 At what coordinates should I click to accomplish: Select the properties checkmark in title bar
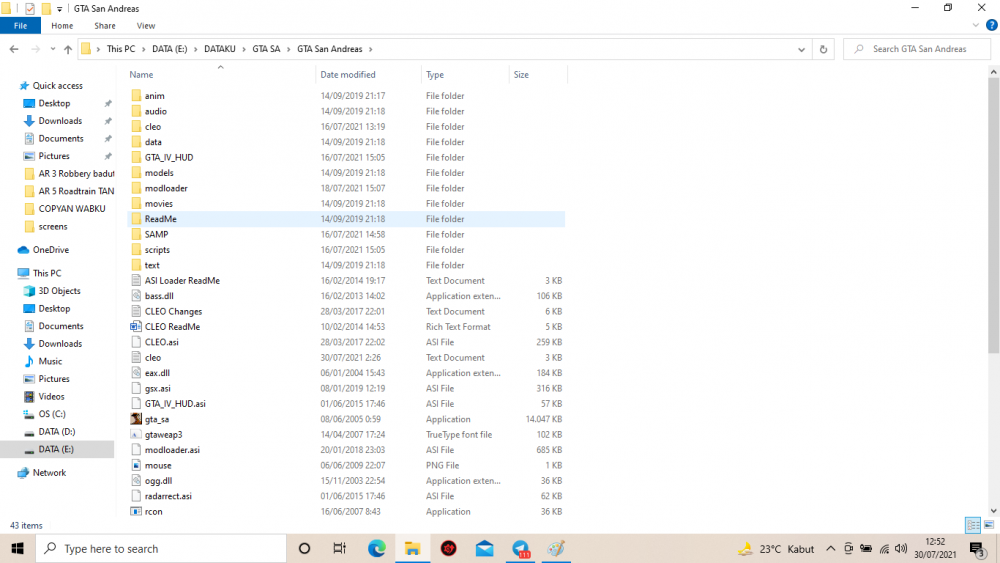(x=29, y=9)
